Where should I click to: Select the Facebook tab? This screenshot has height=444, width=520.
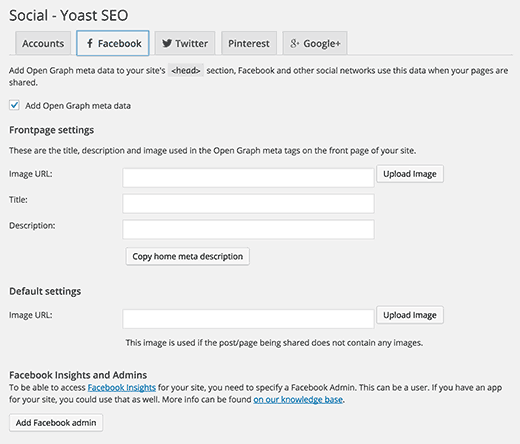(x=113, y=43)
